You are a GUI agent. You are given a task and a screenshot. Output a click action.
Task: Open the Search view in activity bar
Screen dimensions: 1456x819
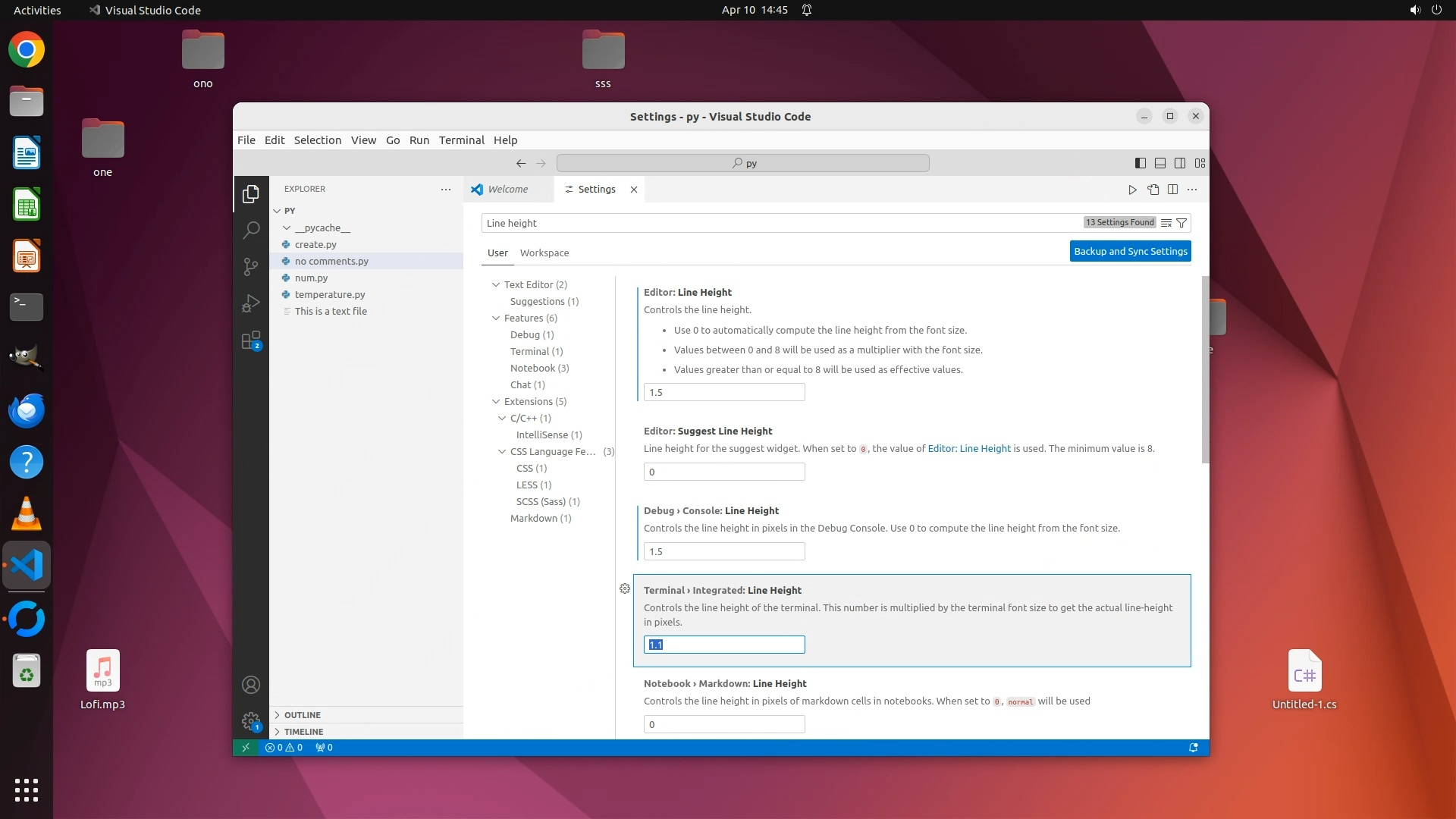coord(251,230)
